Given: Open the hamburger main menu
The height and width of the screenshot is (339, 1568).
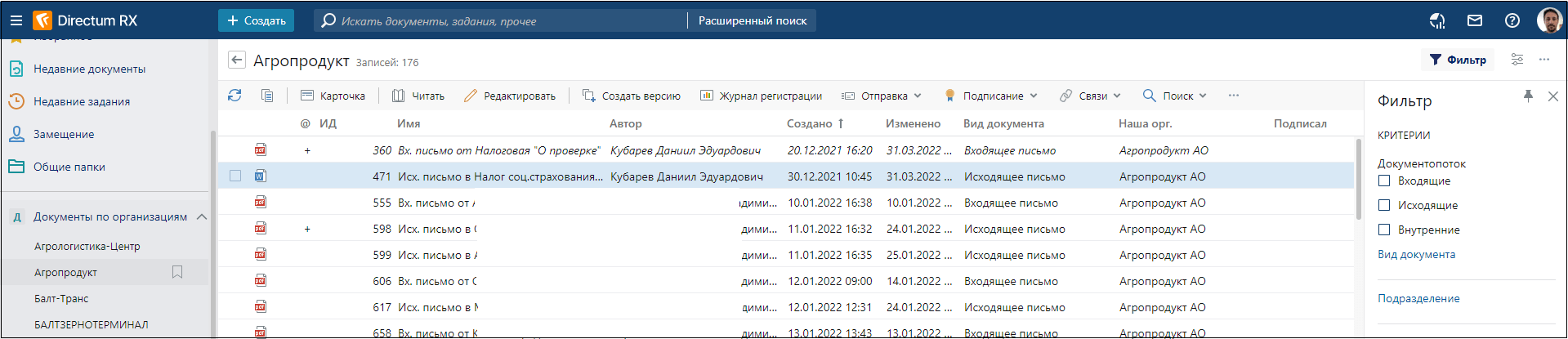Looking at the screenshot, I should click(x=16, y=20).
